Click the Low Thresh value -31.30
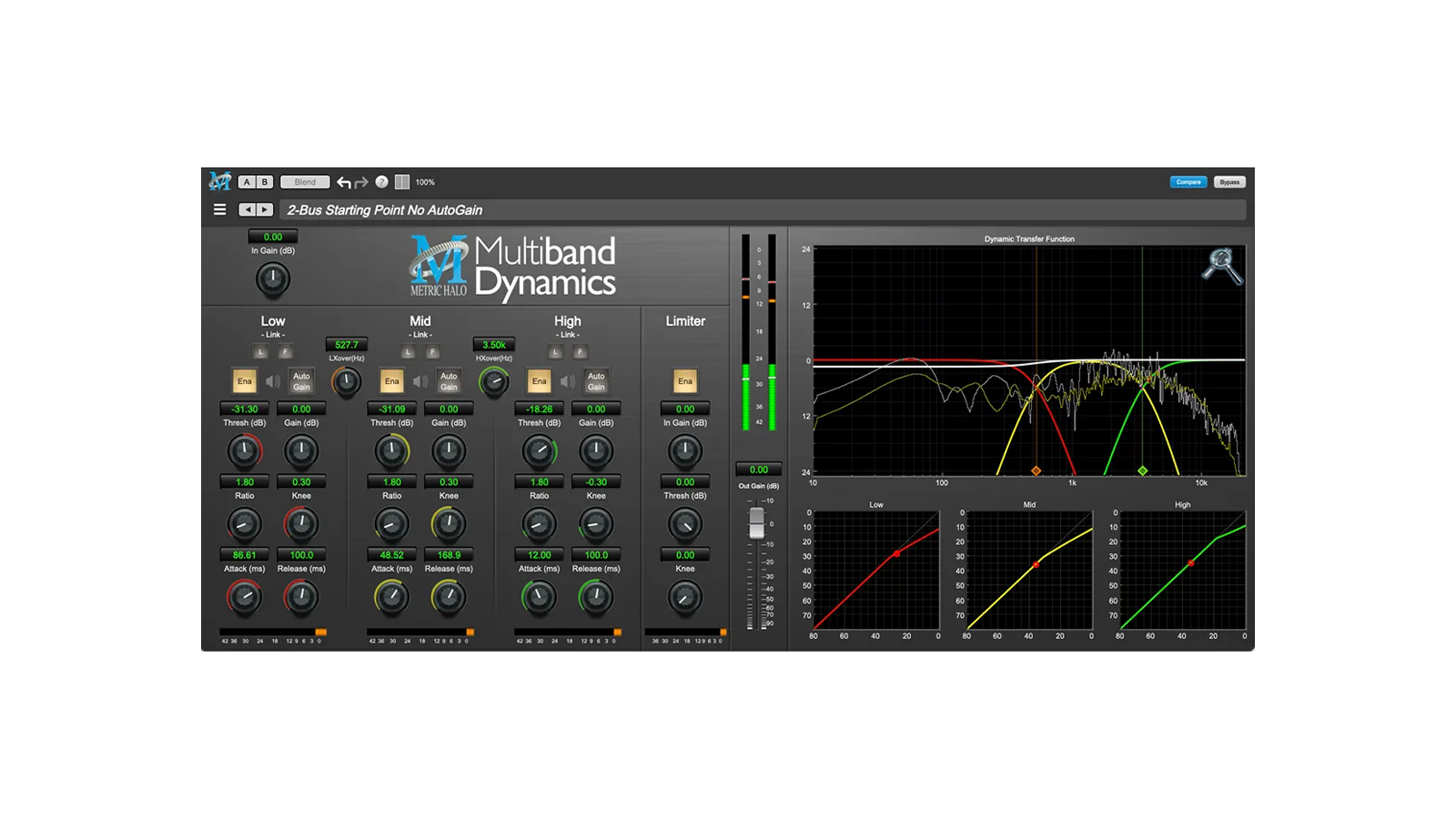The image size is (1456, 819). click(x=245, y=409)
